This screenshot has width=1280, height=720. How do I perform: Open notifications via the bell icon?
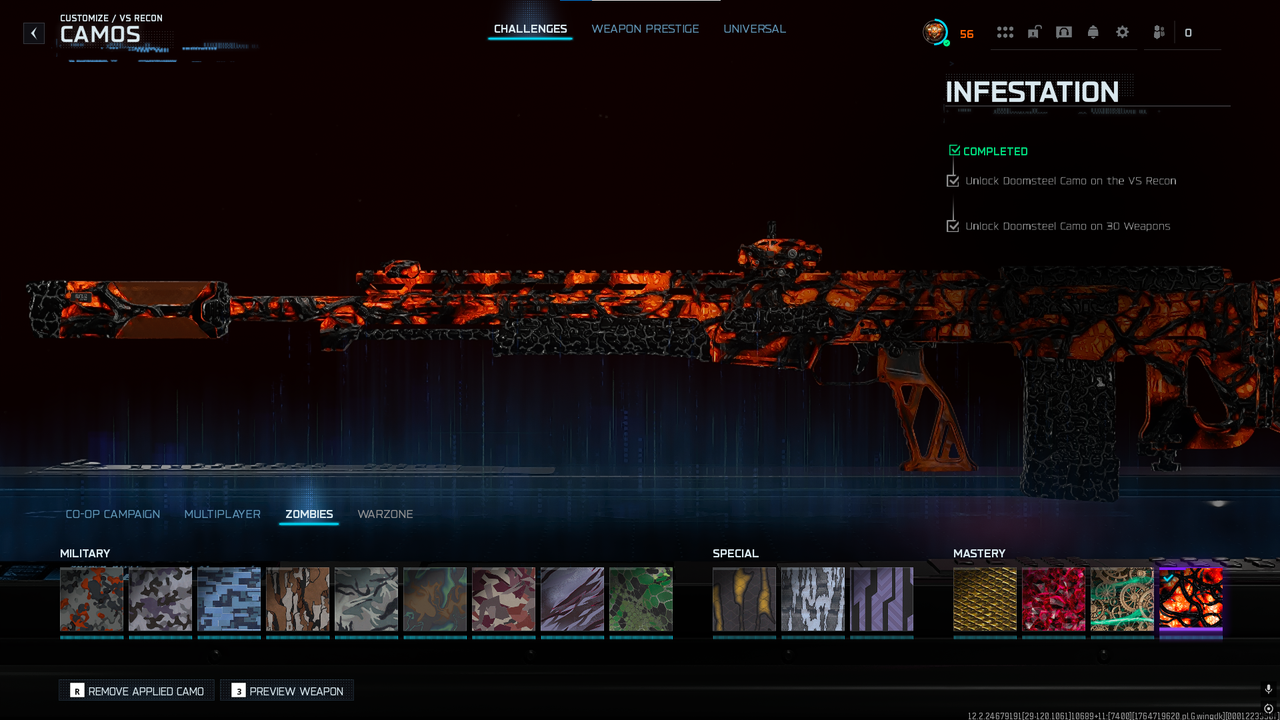pos(1093,32)
